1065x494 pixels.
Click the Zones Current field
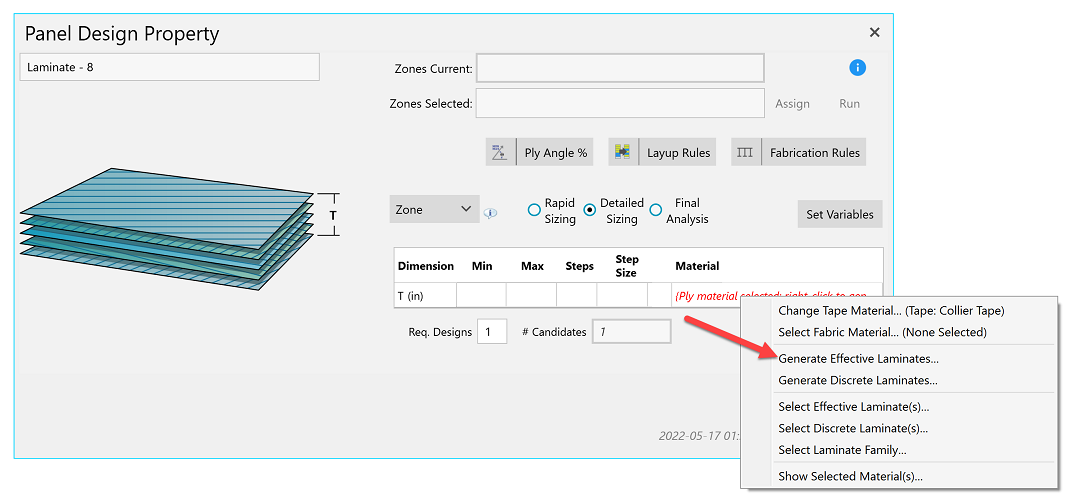tap(620, 68)
